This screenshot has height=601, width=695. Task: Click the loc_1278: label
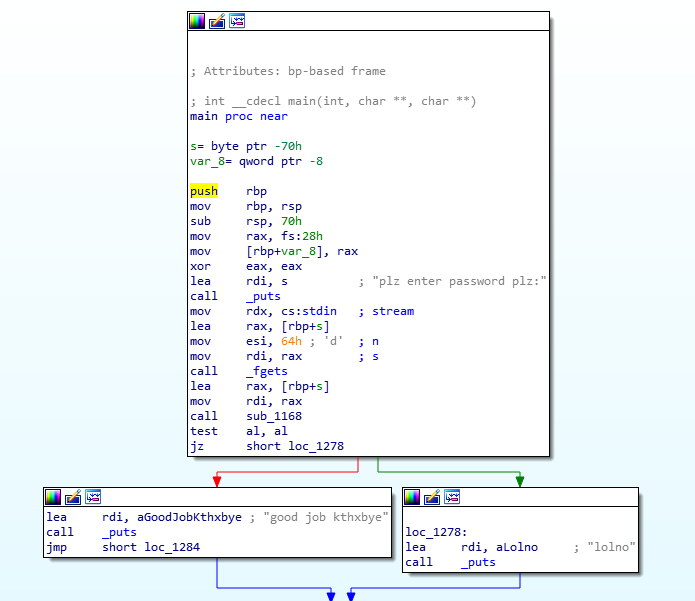tap(436, 532)
